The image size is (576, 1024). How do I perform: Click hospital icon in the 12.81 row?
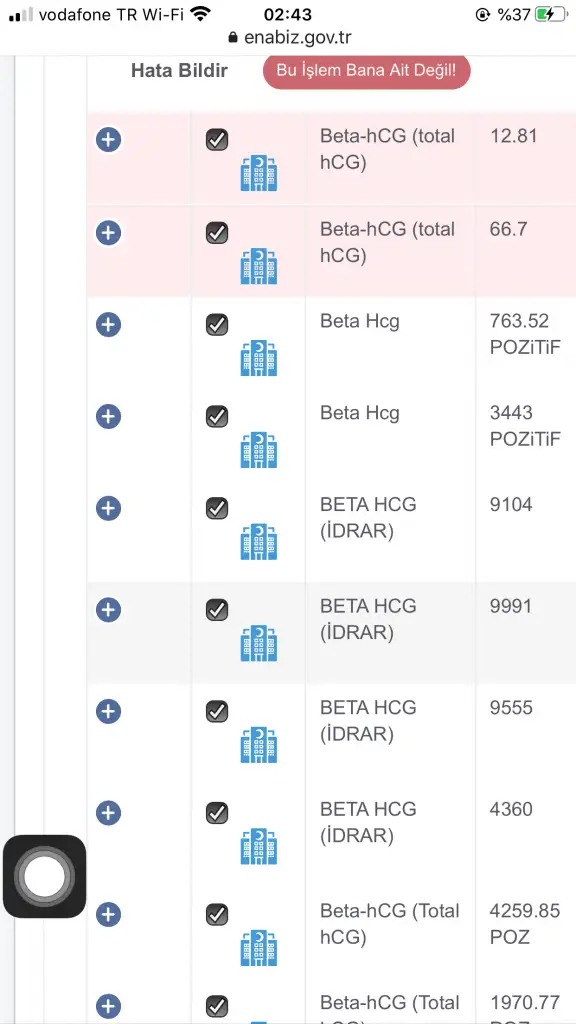(x=259, y=173)
